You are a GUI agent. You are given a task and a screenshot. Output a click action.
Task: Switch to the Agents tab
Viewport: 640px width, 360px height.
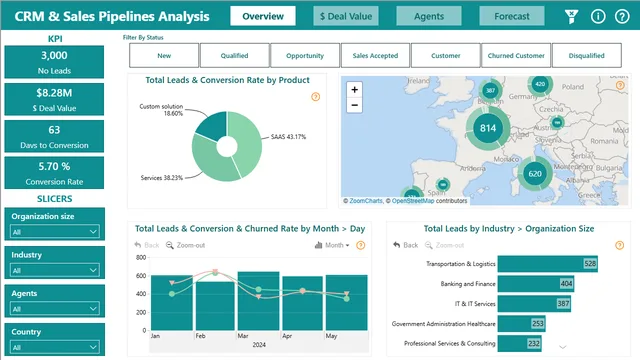click(x=429, y=16)
